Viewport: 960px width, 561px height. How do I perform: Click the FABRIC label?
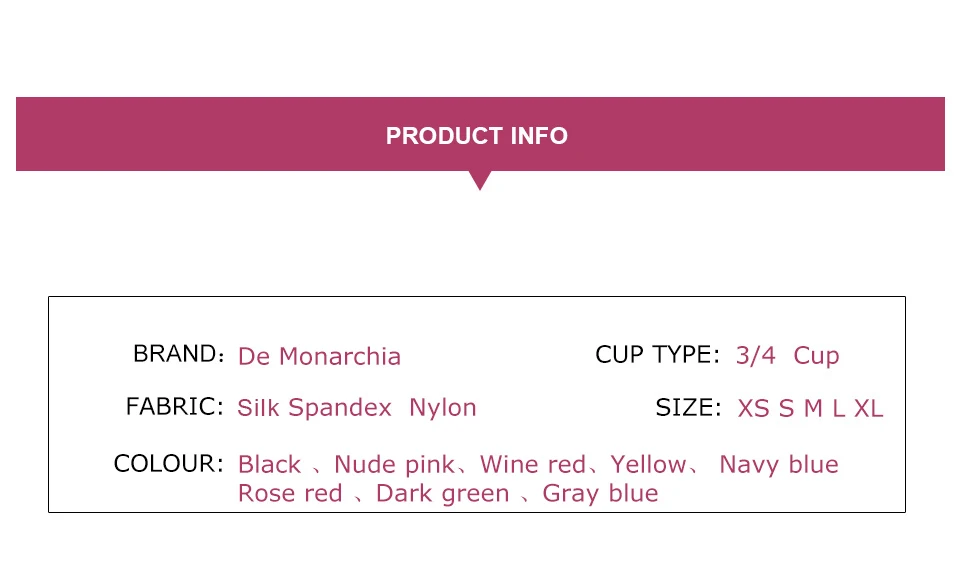coord(174,407)
